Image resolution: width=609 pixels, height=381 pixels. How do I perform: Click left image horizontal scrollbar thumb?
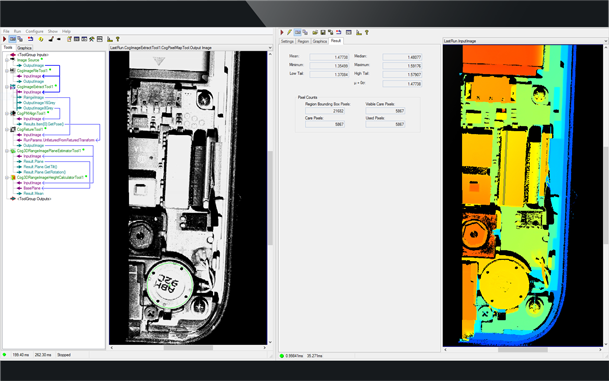[188, 348]
